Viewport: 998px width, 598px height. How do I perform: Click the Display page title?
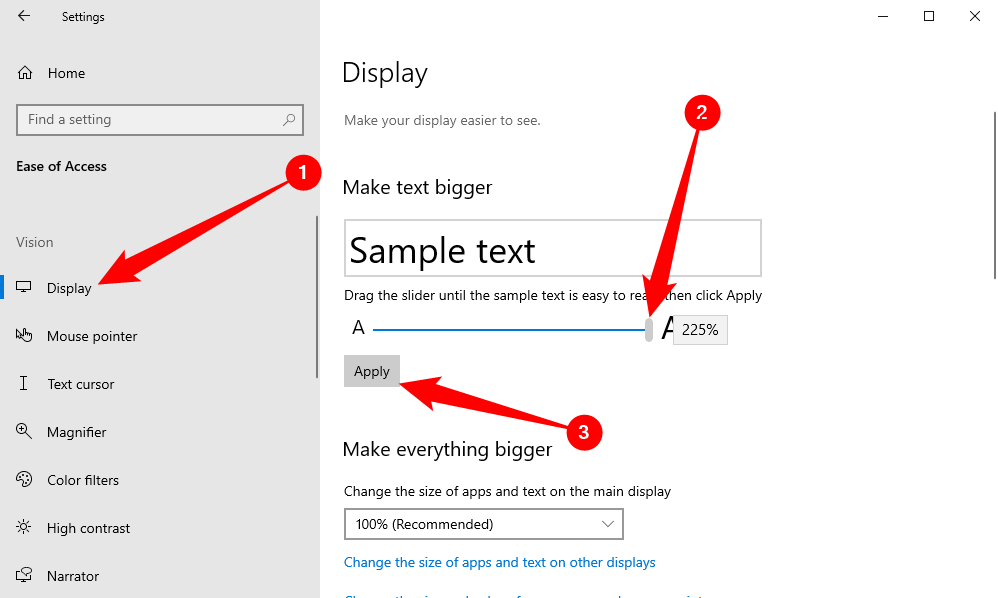click(x=385, y=73)
